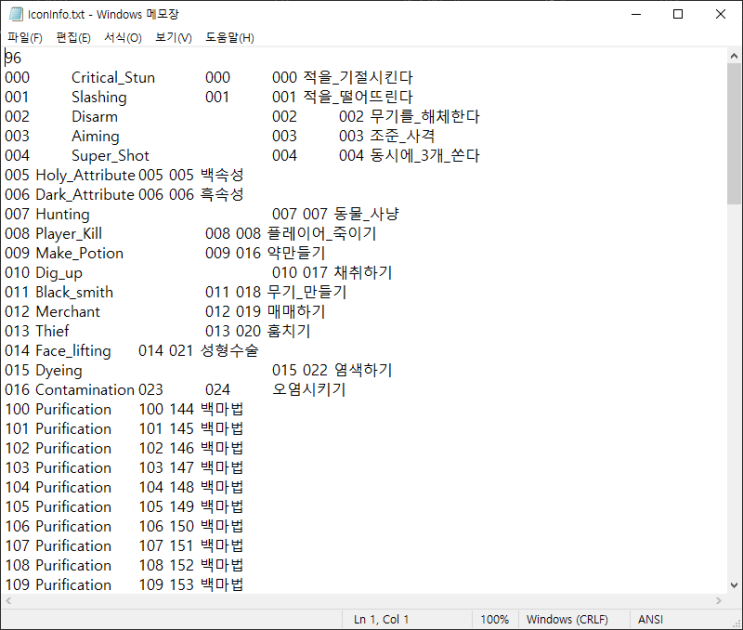The height and width of the screenshot is (630, 743).
Task: Click the text 'Face_lifting'
Action: [73, 351]
